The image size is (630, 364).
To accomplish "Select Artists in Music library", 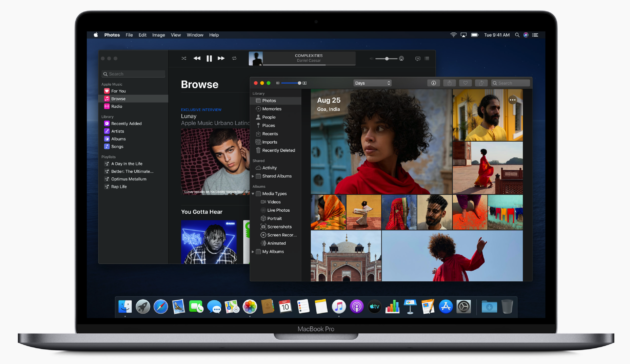I will coord(133,131).
